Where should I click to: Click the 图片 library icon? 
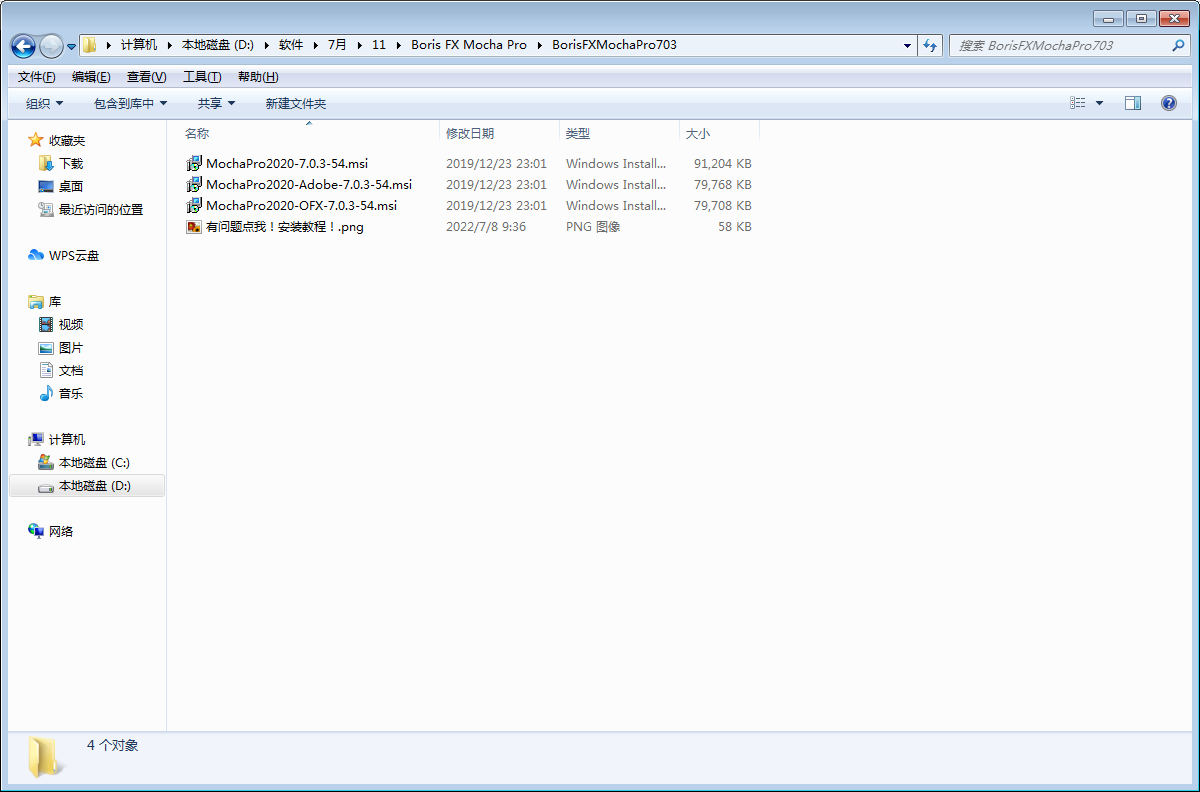click(x=46, y=347)
